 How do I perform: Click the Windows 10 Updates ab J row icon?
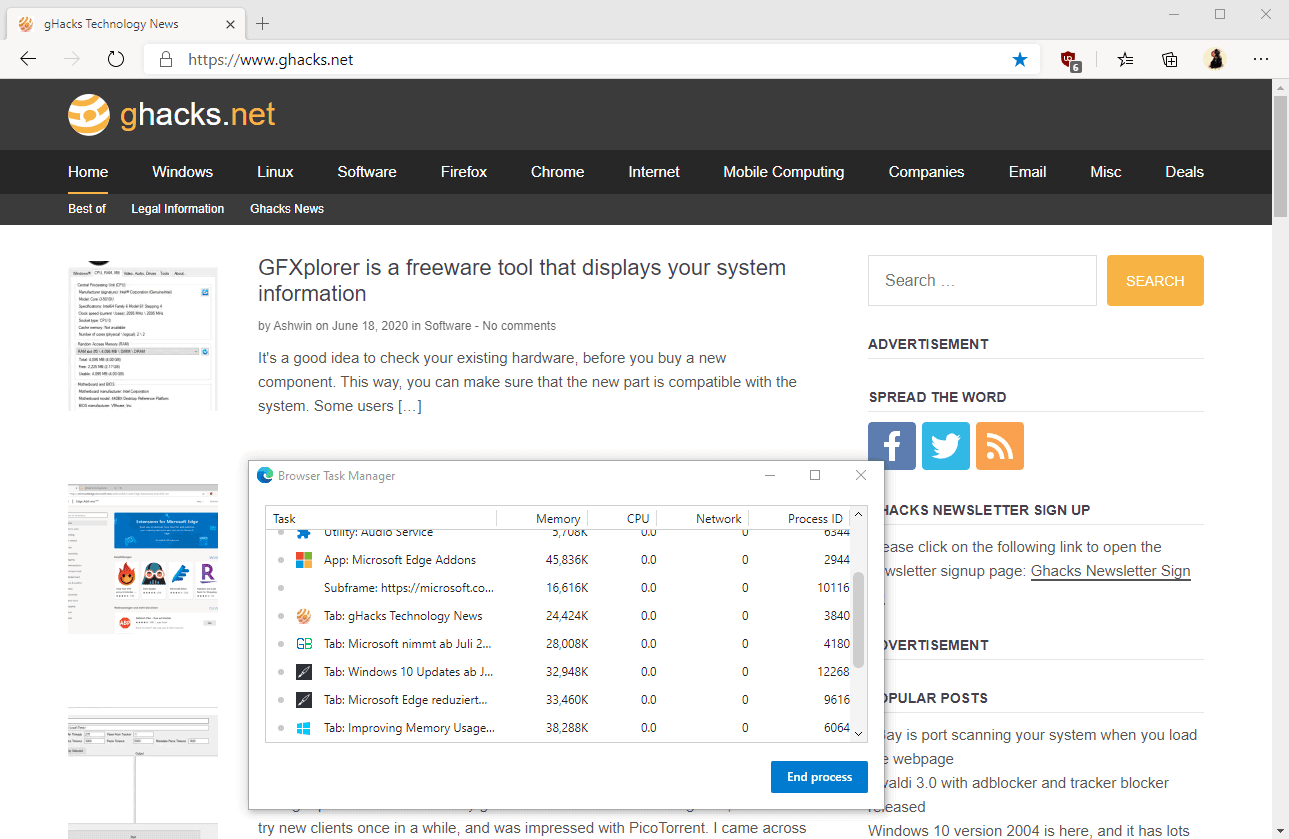click(x=304, y=672)
